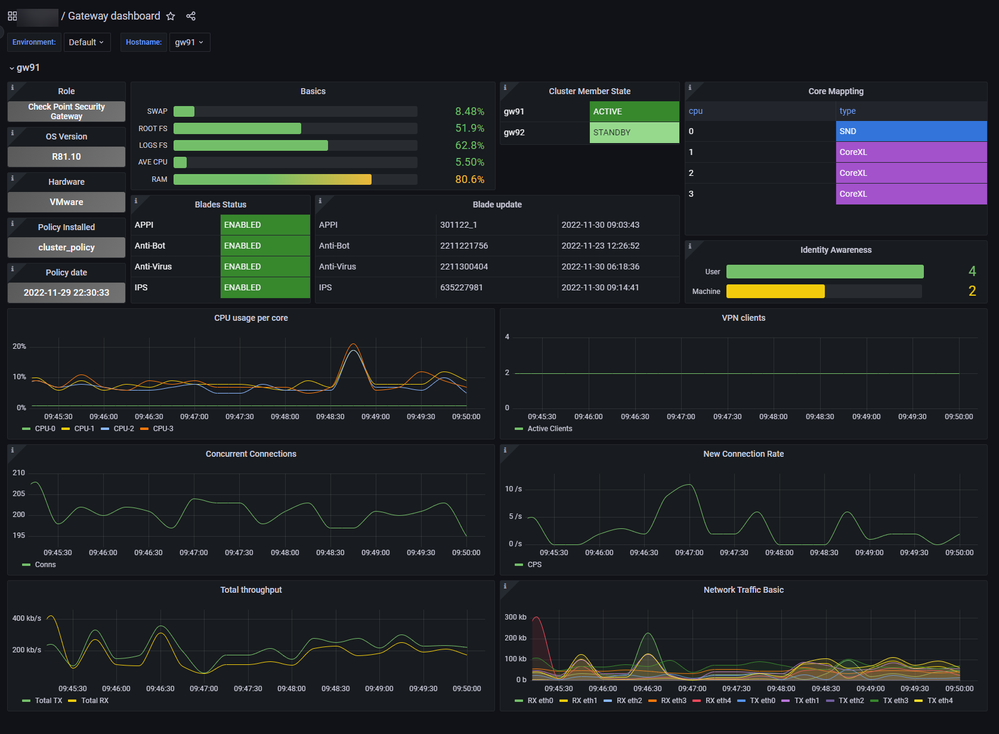This screenshot has width=999, height=734.
Task: Show info for Blades Status panel
Action: pyautogui.click(x=135, y=201)
